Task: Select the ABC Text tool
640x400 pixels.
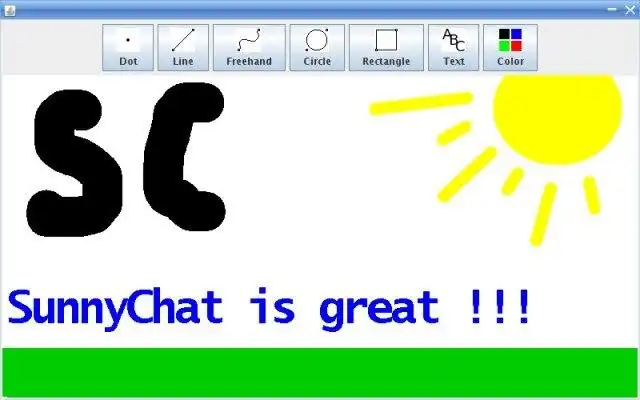Action: pyautogui.click(x=453, y=47)
